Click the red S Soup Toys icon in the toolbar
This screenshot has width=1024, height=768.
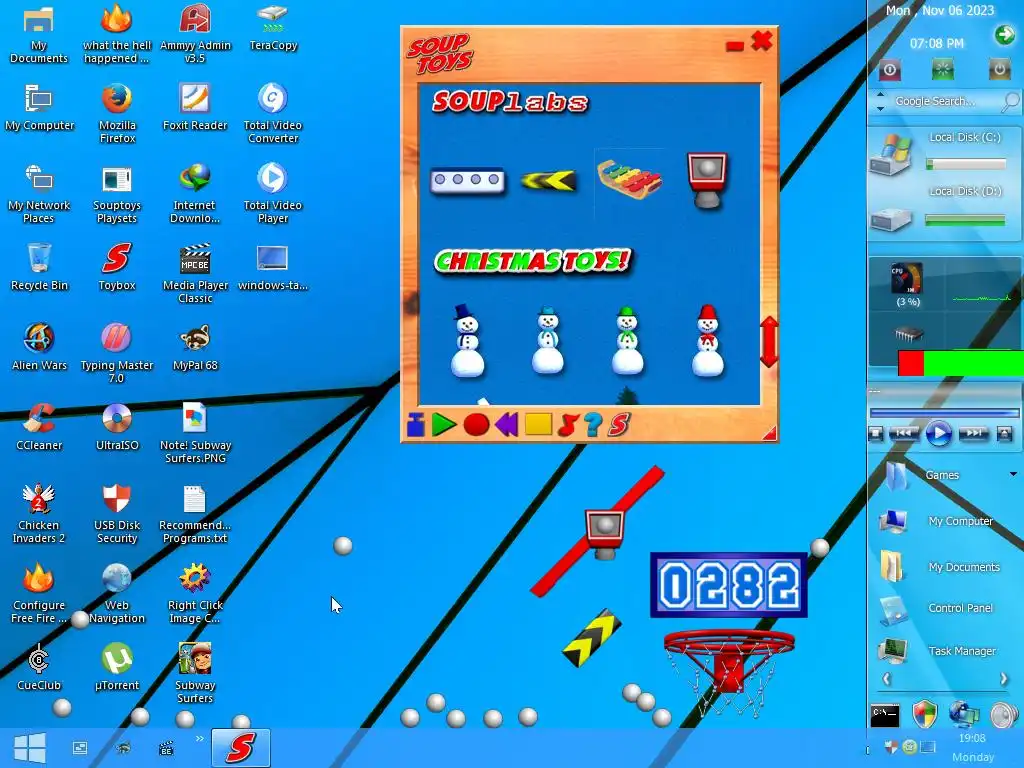(618, 425)
